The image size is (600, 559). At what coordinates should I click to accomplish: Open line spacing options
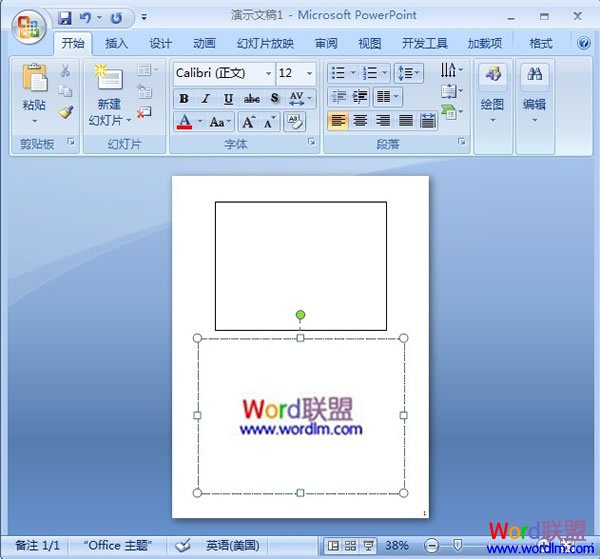408,73
